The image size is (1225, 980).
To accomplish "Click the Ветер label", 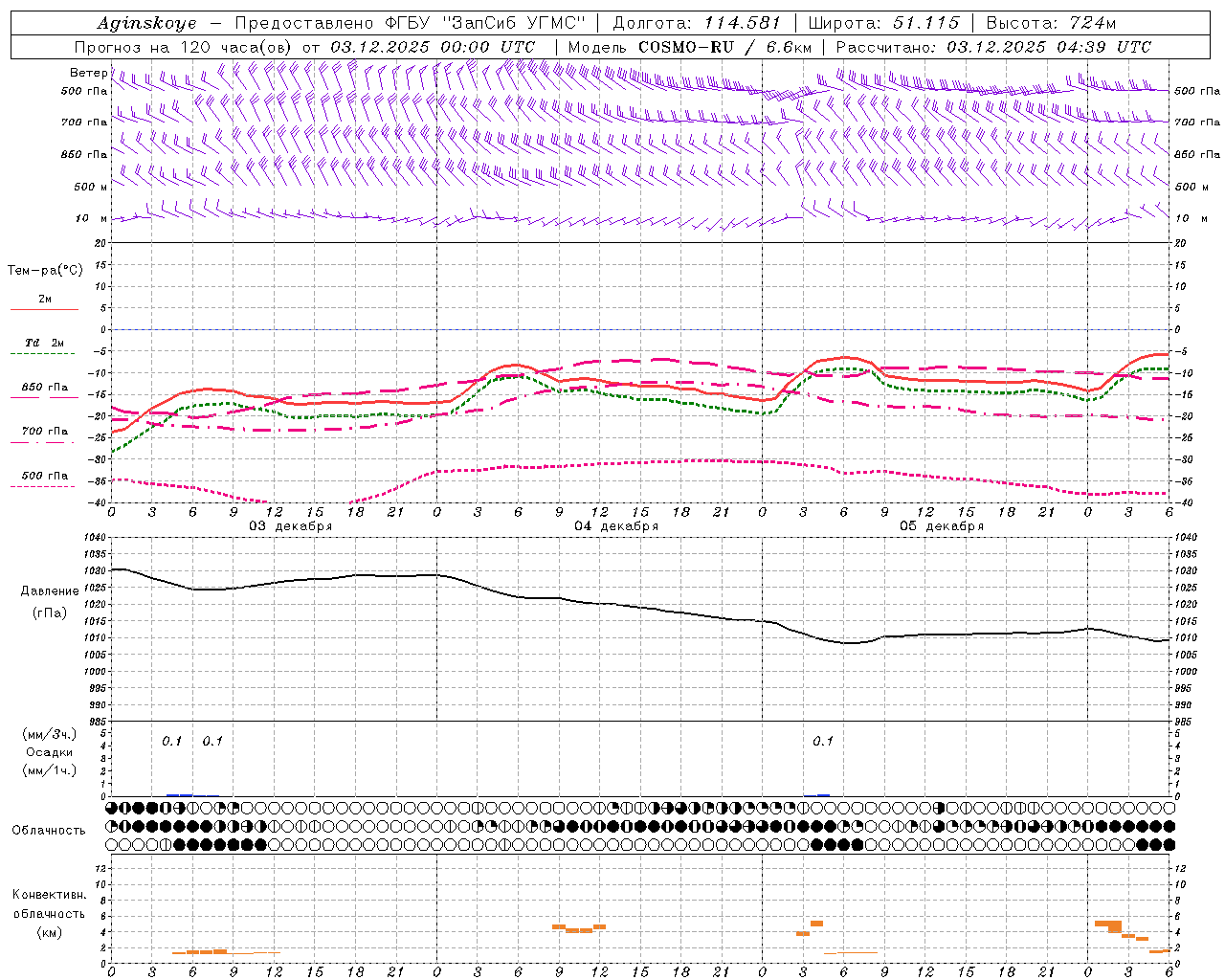I will click(x=89, y=73).
